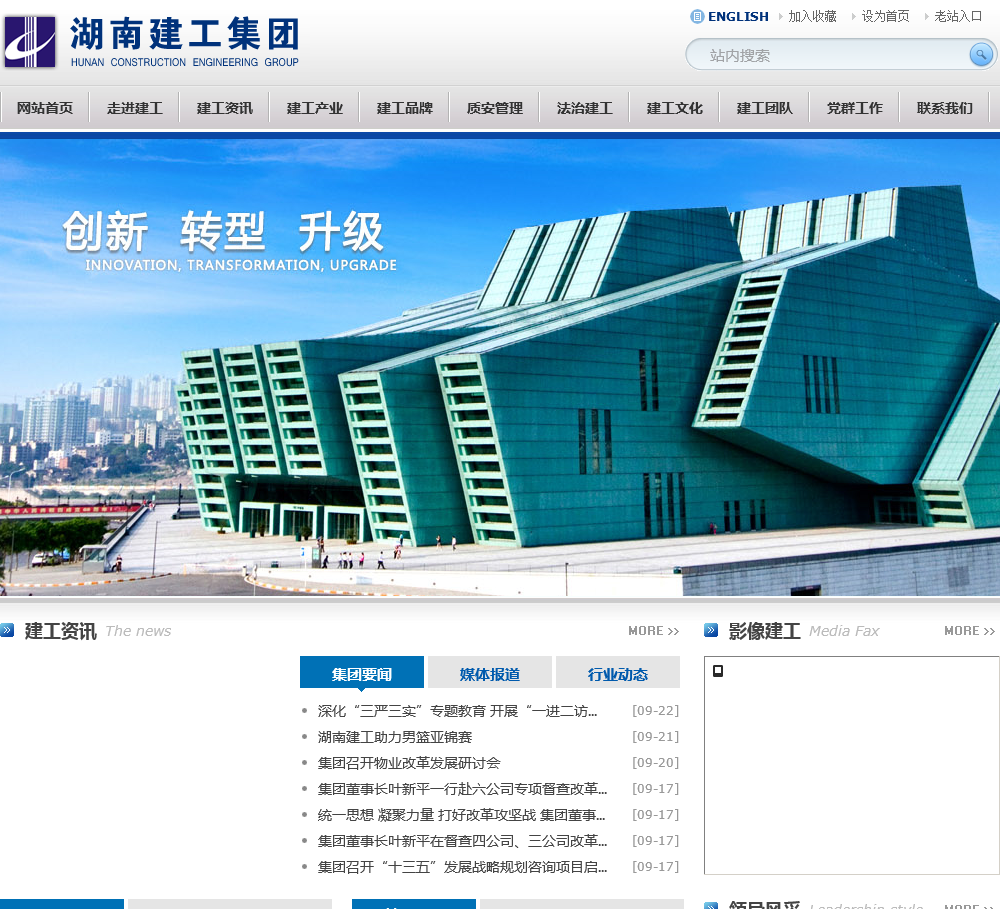The width and height of the screenshot is (1000, 909).
Task: Click the [09-20] date entry
Action: (655, 763)
